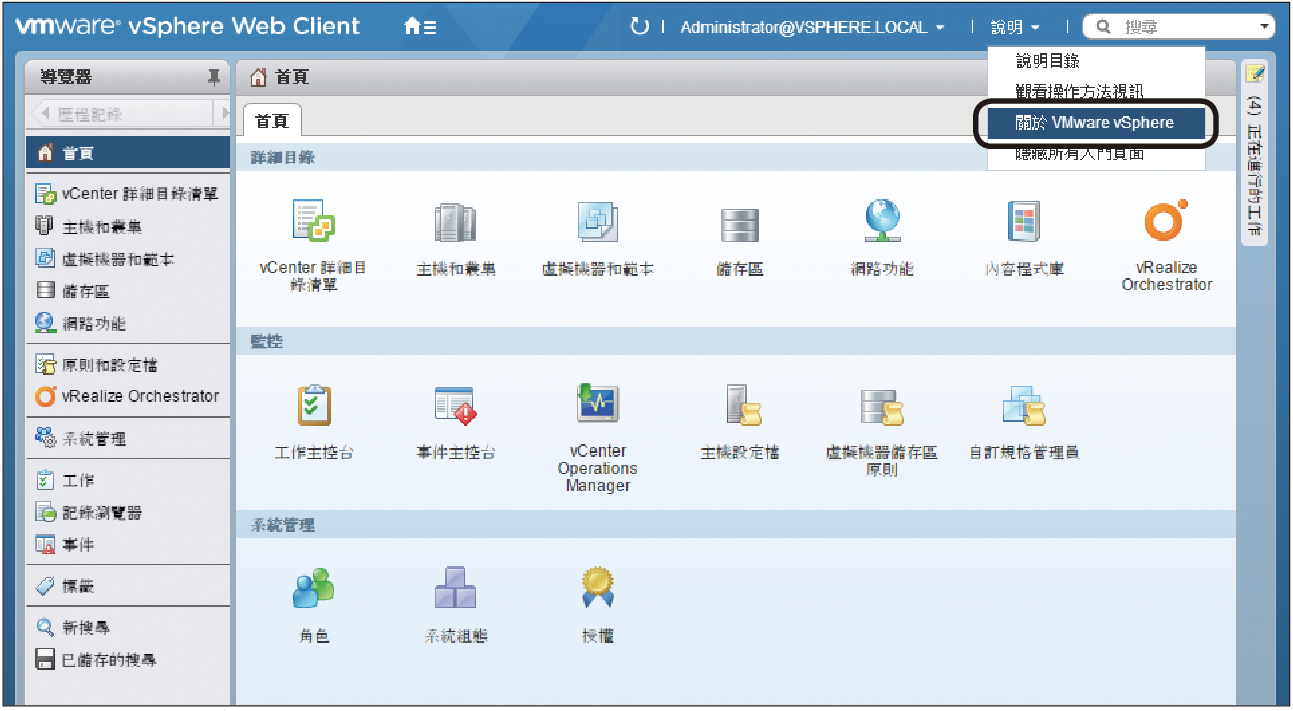The height and width of the screenshot is (711, 1293).
Task: Open the vCenter 詳細目錄清單 icon in the home page grid
Action: click(x=313, y=221)
